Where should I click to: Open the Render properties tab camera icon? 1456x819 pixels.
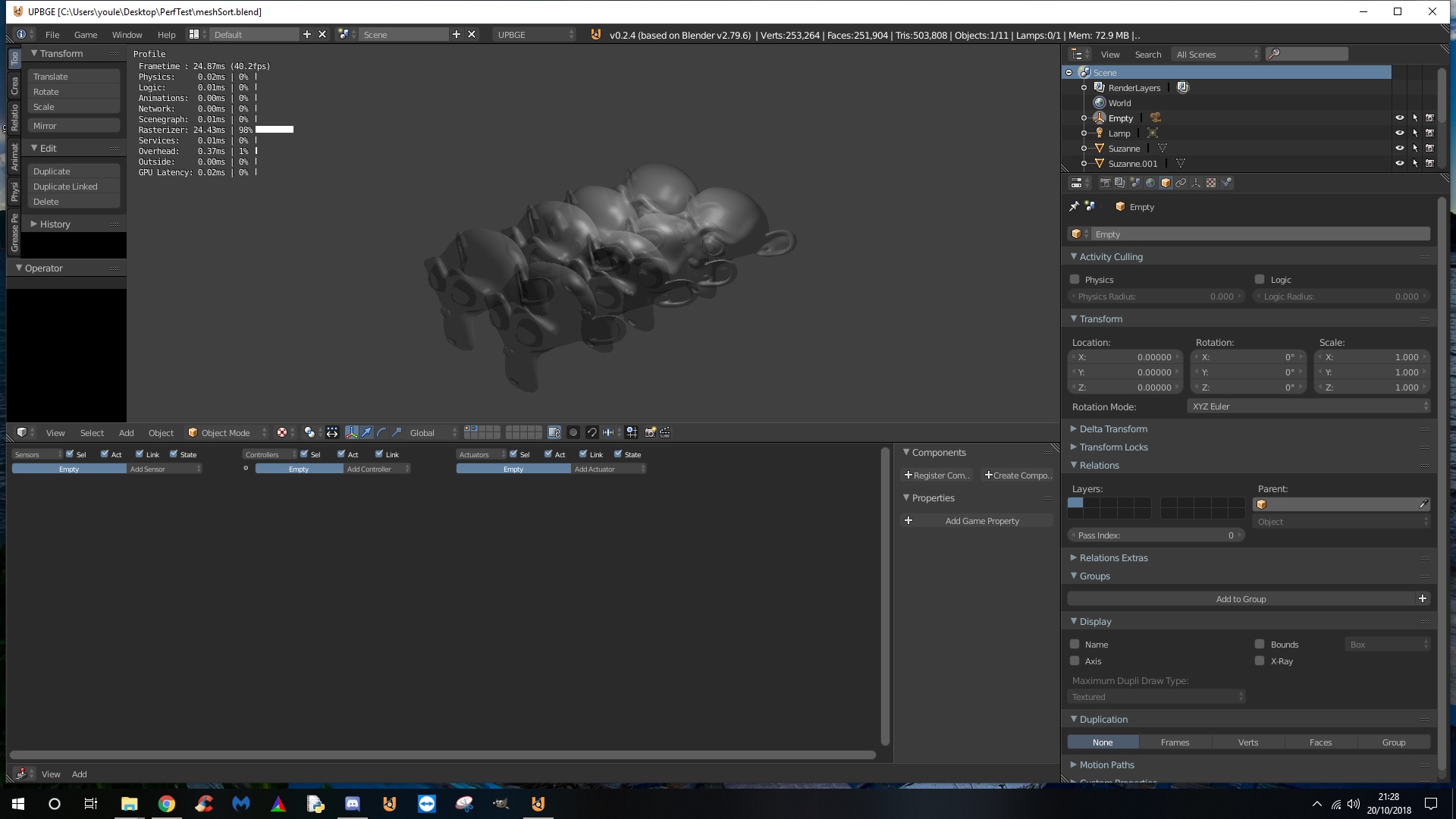1105,183
